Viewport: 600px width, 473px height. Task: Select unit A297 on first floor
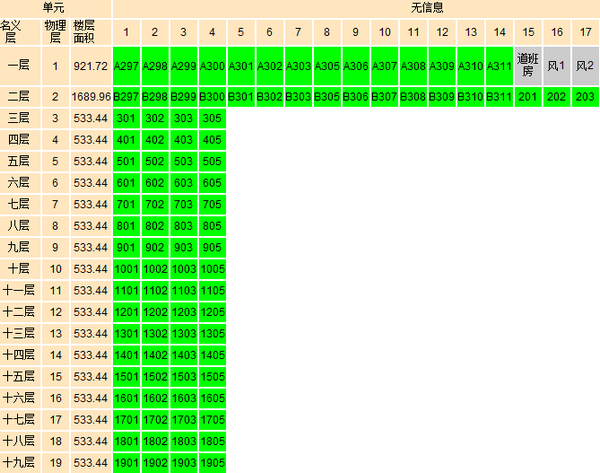[x=126, y=66]
